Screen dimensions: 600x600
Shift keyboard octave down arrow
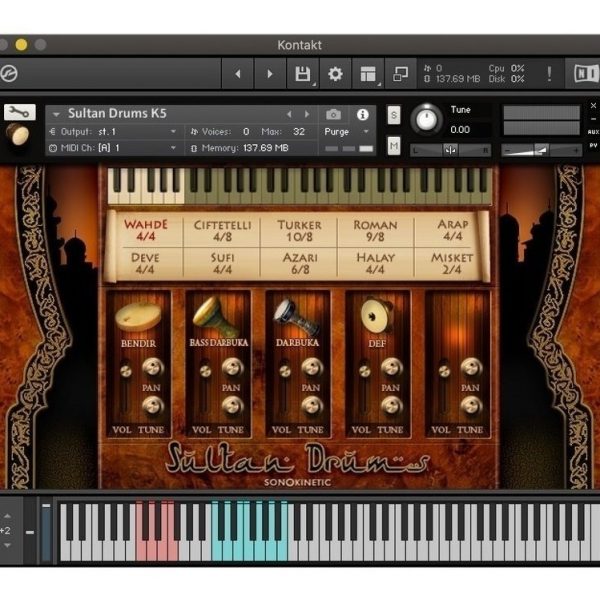(x=7, y=545)
